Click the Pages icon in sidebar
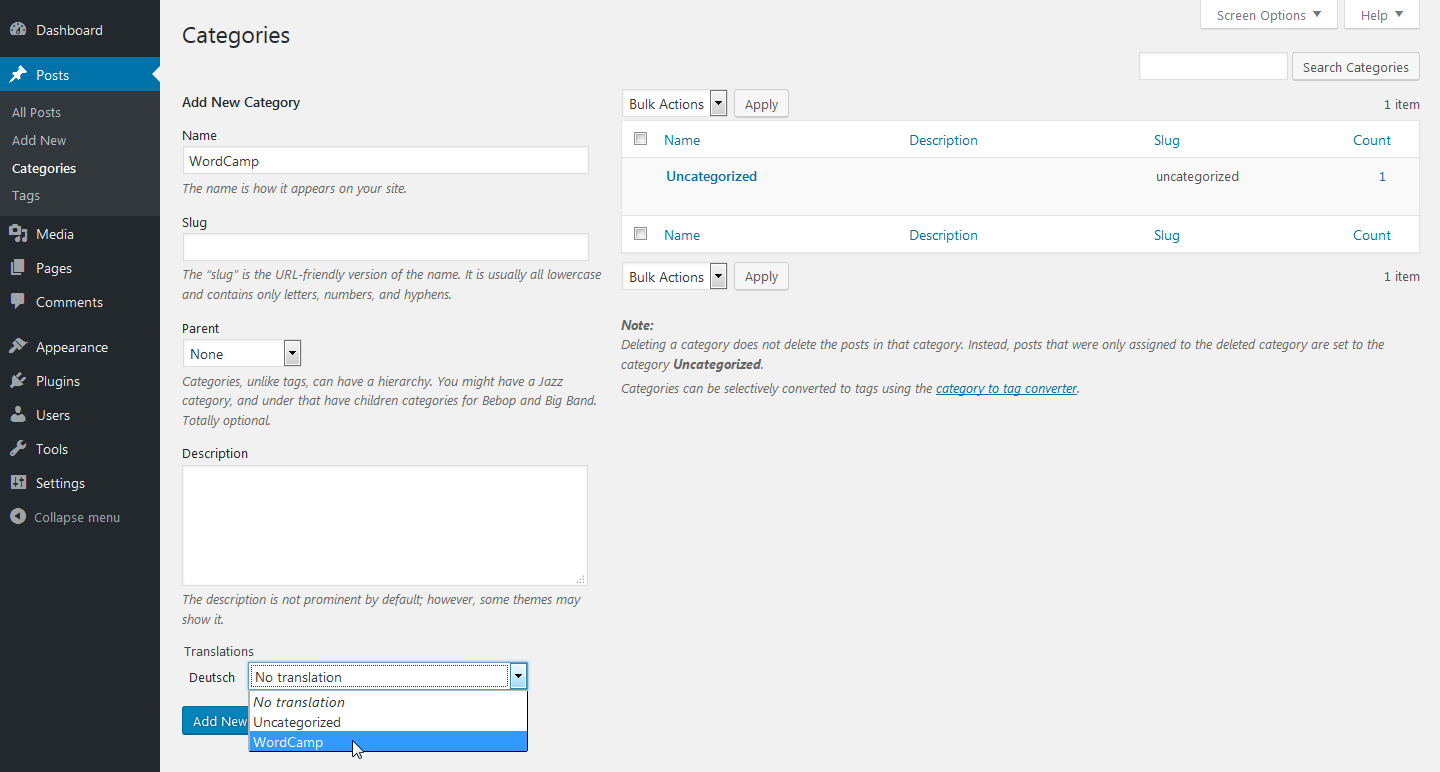The image size is (1440, 772). [18, 268]
